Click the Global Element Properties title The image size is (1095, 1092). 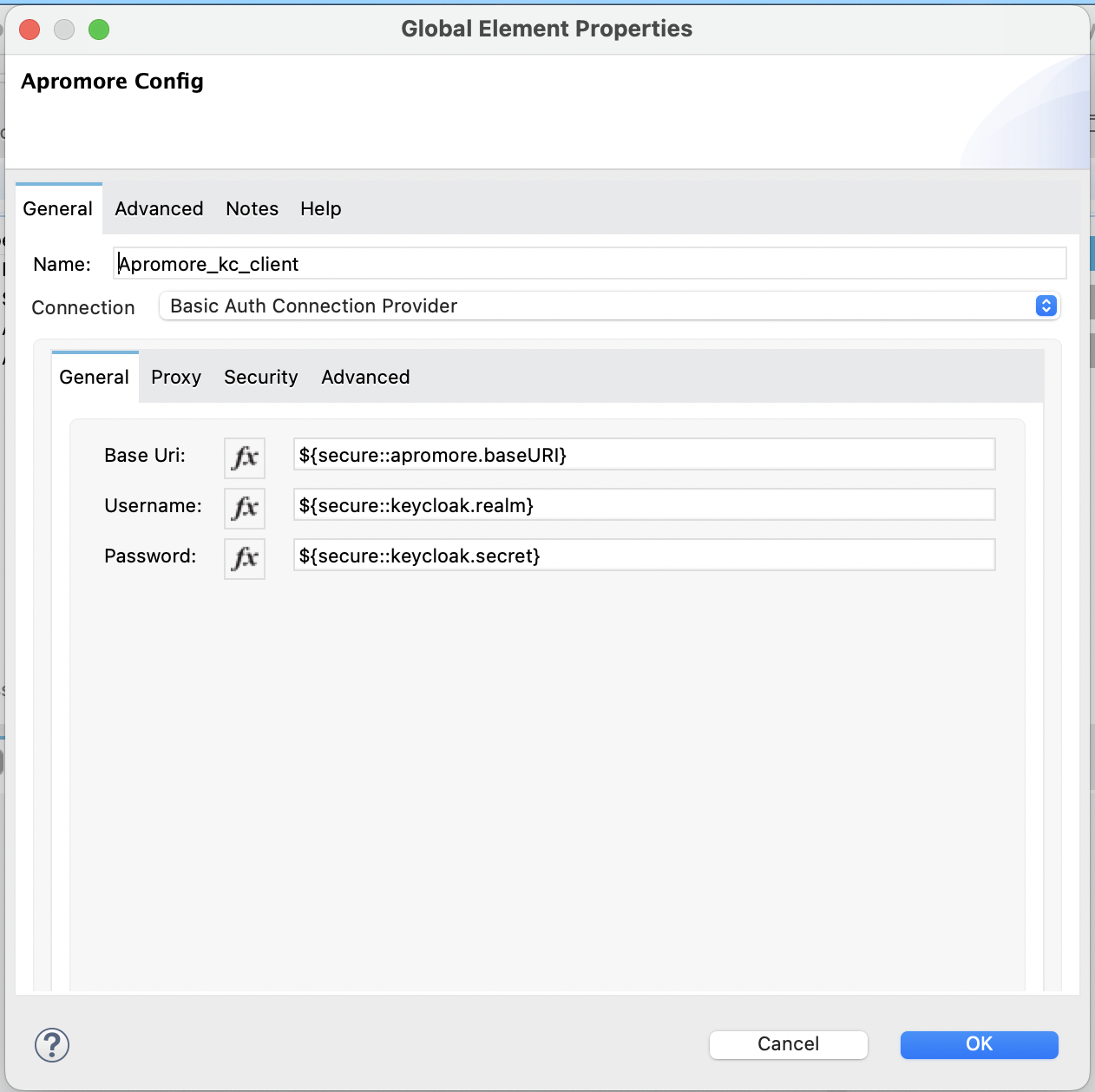tap(547, 29)
